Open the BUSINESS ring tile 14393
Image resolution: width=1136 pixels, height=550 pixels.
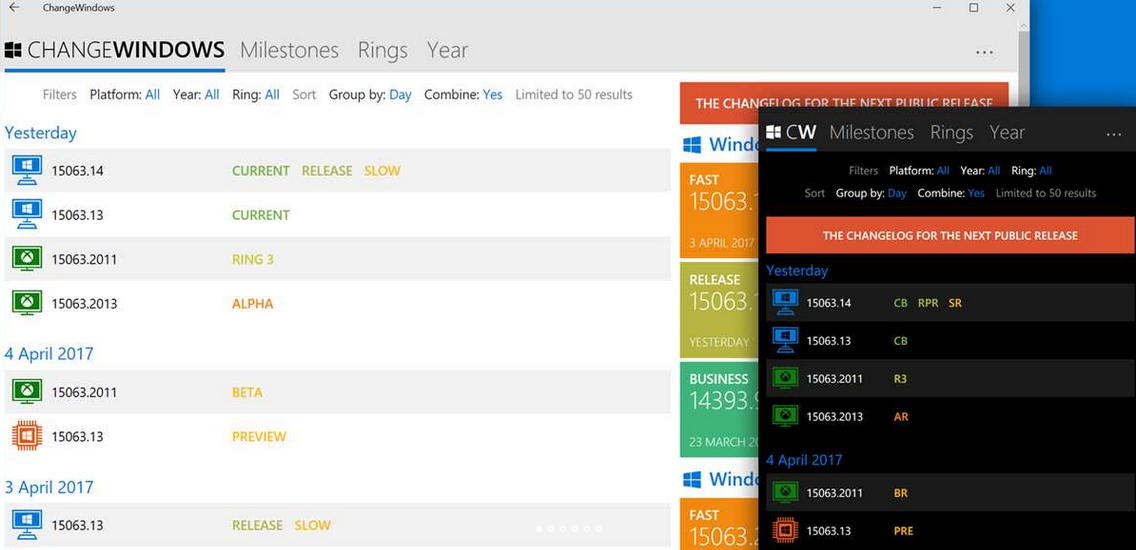(x=719, y=409)
